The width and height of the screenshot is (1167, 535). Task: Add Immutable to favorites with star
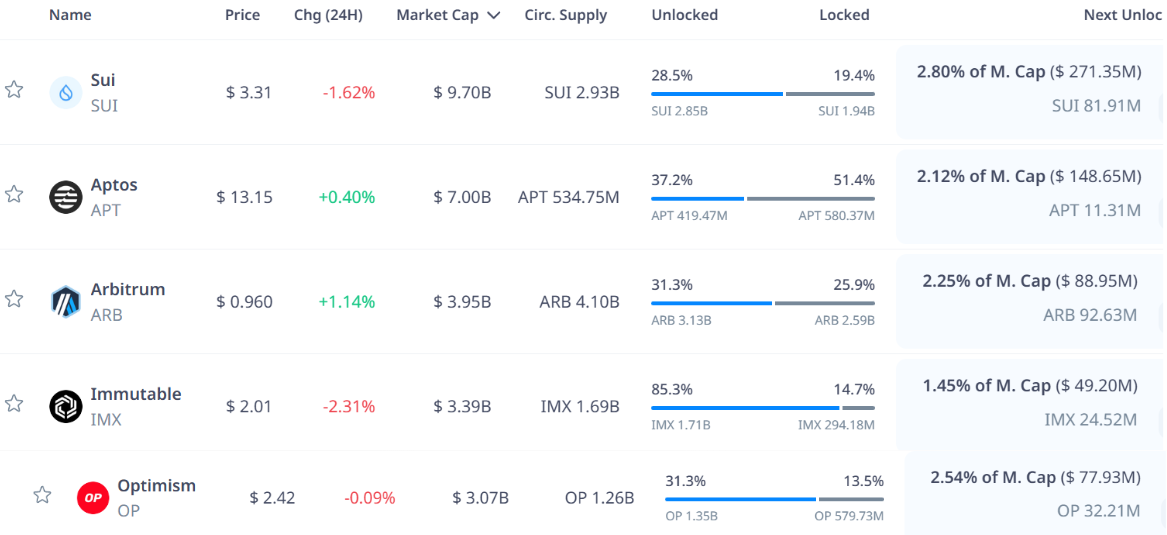[x=14, y=403]
